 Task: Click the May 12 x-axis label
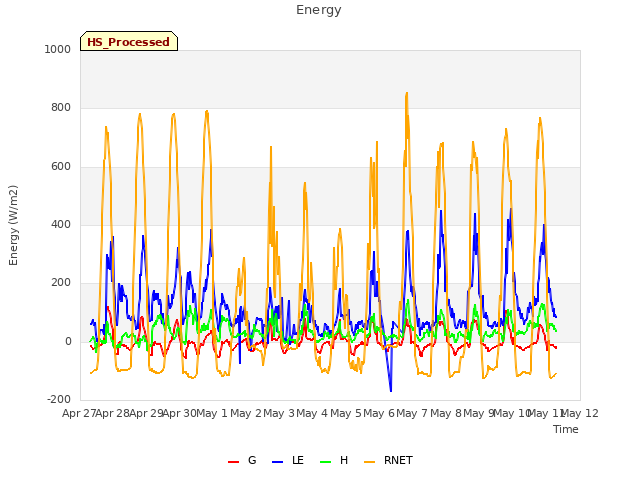point(580,413)
